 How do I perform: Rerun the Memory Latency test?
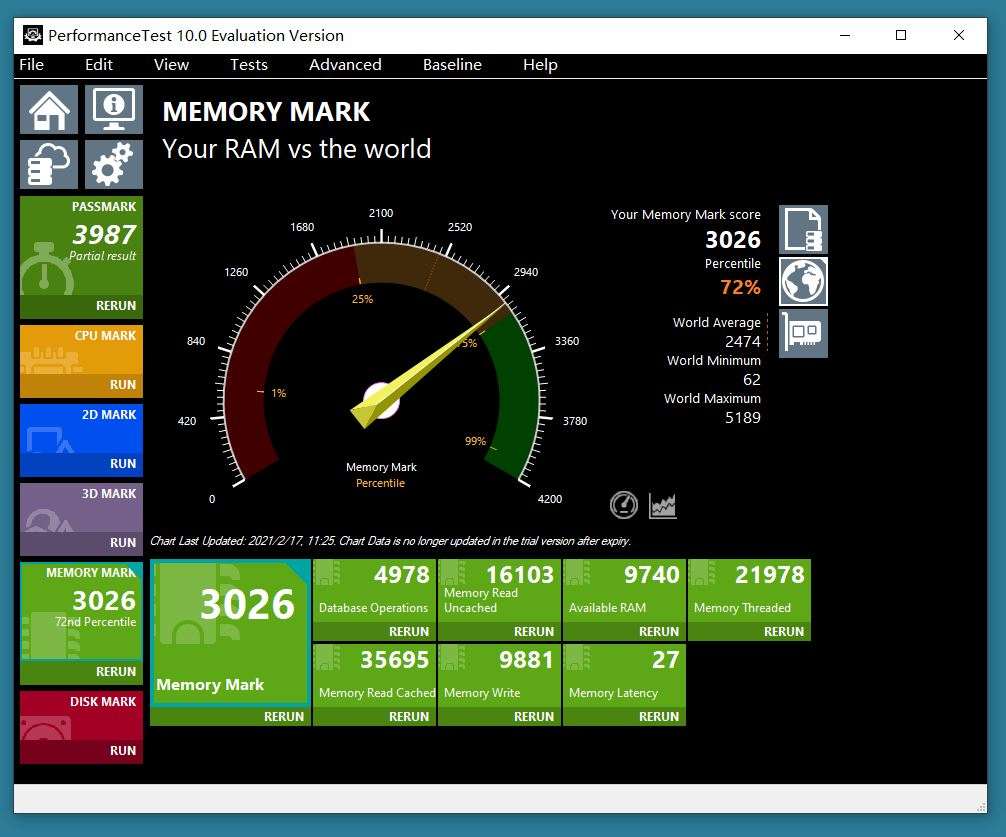click(x=659, y=716)
